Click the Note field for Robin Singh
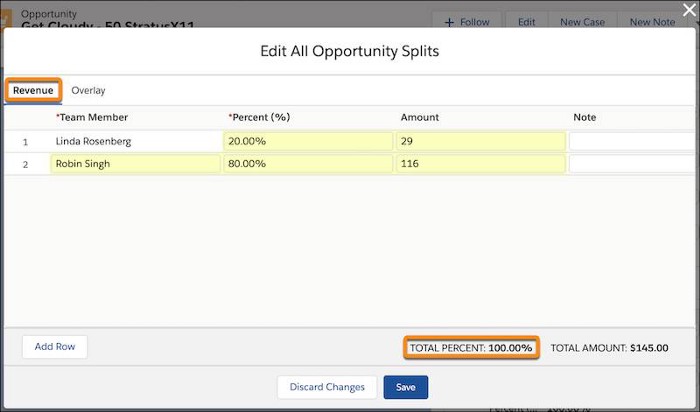Screen dimensions: 700x412 click(634, 163)
